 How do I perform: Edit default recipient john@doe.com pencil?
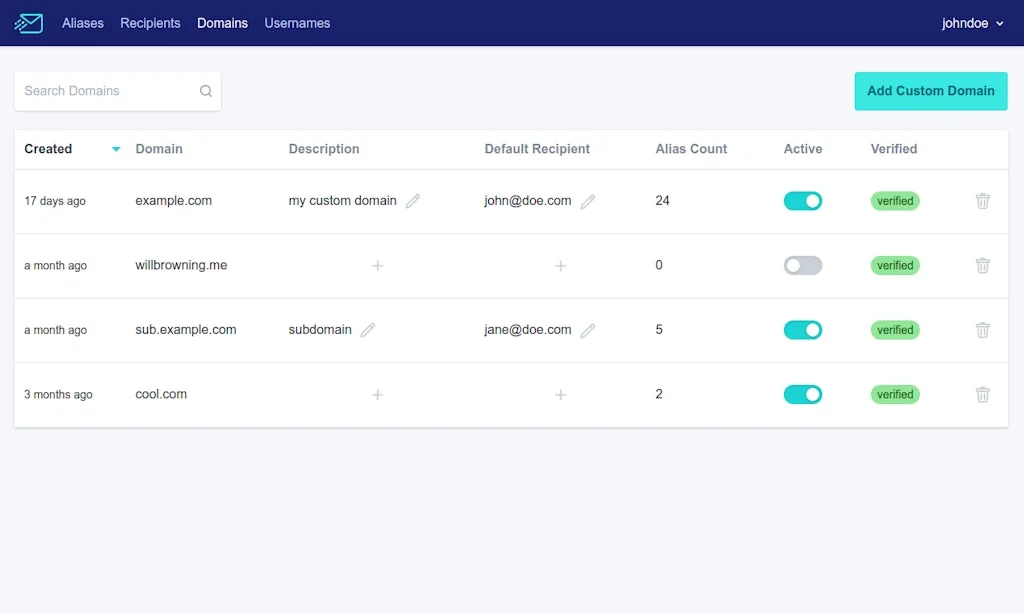(x=588, y=201)
